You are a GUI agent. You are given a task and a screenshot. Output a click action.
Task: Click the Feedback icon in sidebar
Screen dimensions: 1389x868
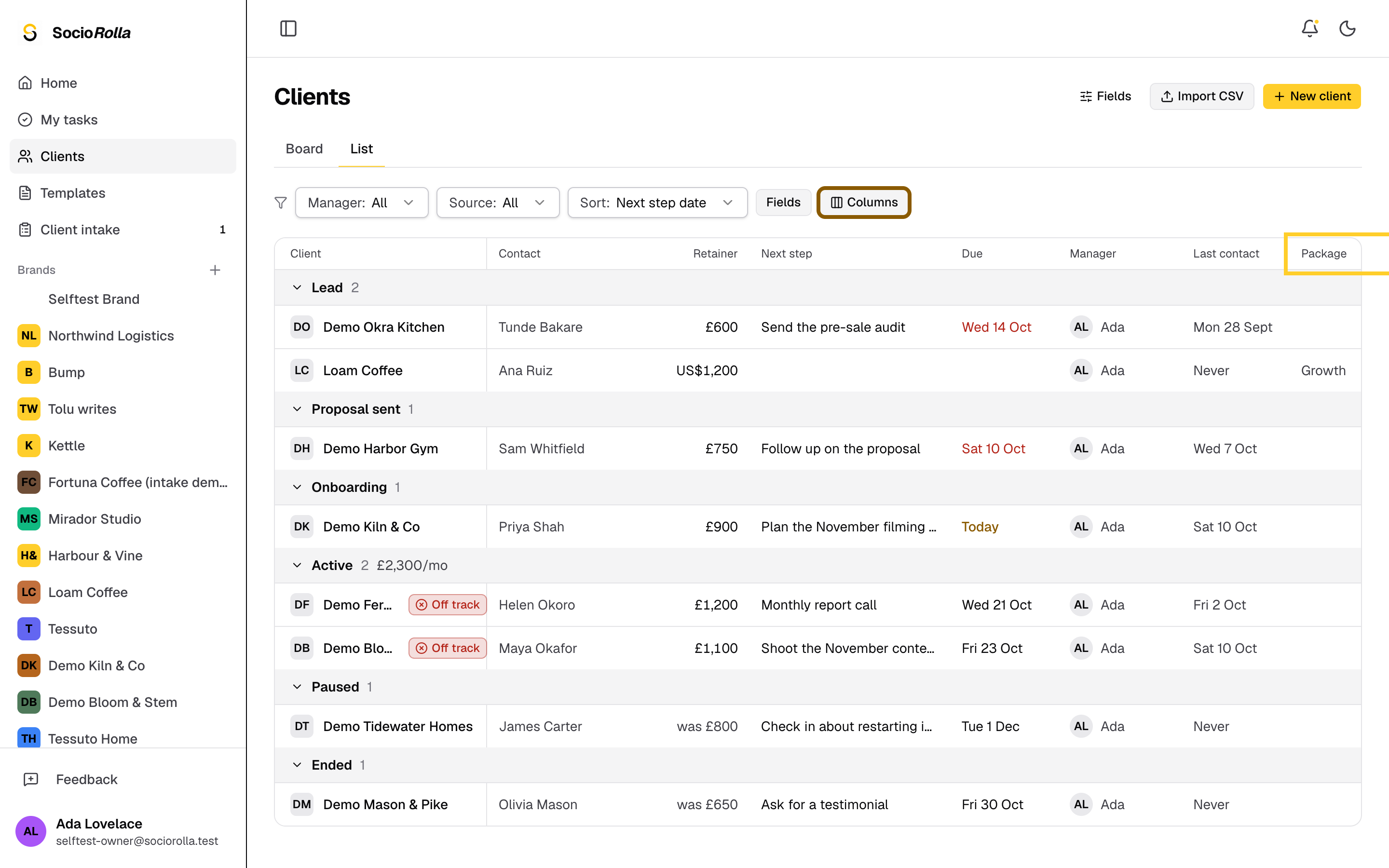point(31,779)
